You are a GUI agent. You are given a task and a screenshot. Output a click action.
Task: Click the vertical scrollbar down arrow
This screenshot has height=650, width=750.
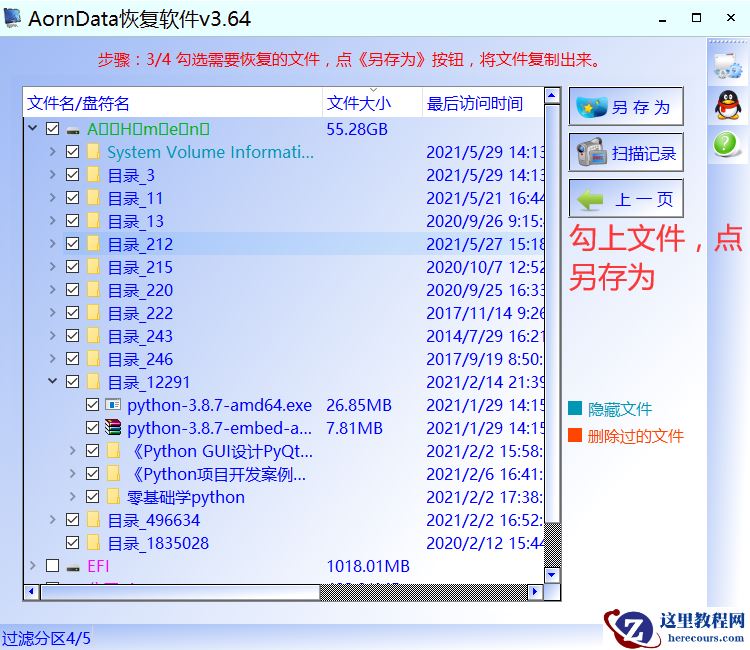pos(552,574)
